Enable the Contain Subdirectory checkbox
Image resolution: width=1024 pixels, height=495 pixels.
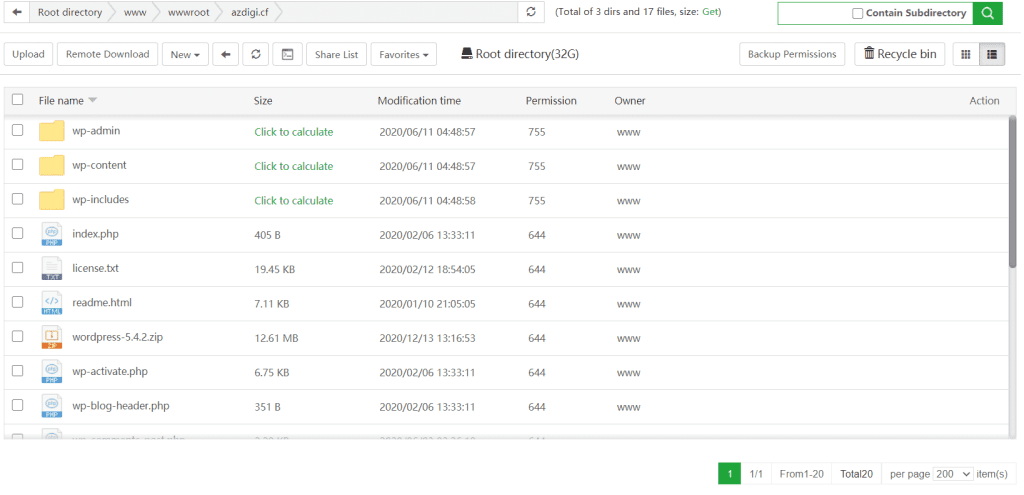[x=857, y=13]
